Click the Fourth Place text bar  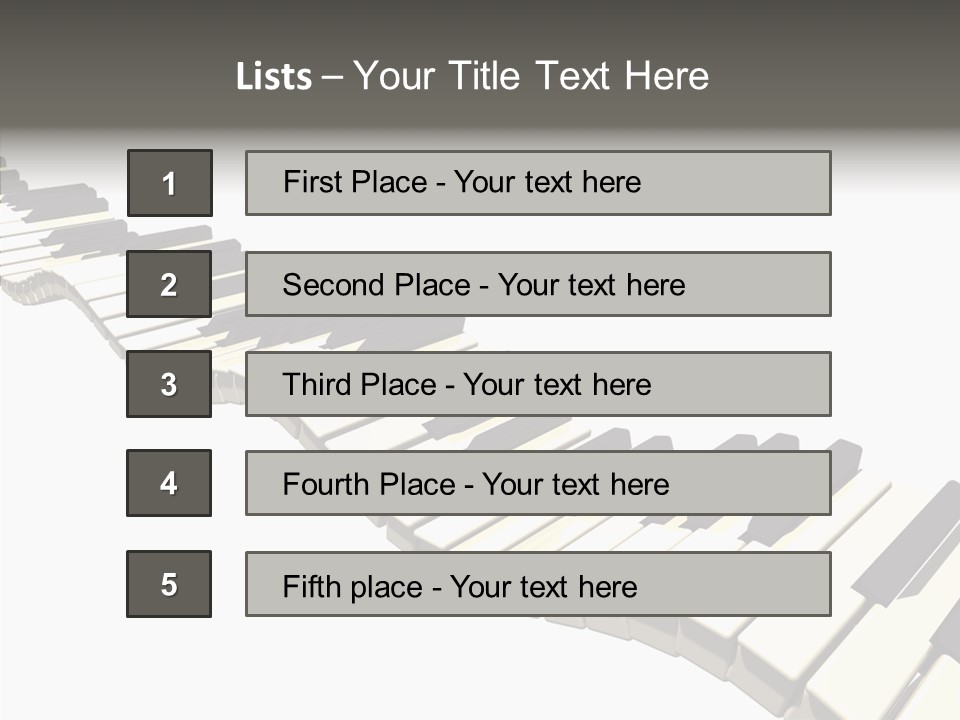pos(538,484)
